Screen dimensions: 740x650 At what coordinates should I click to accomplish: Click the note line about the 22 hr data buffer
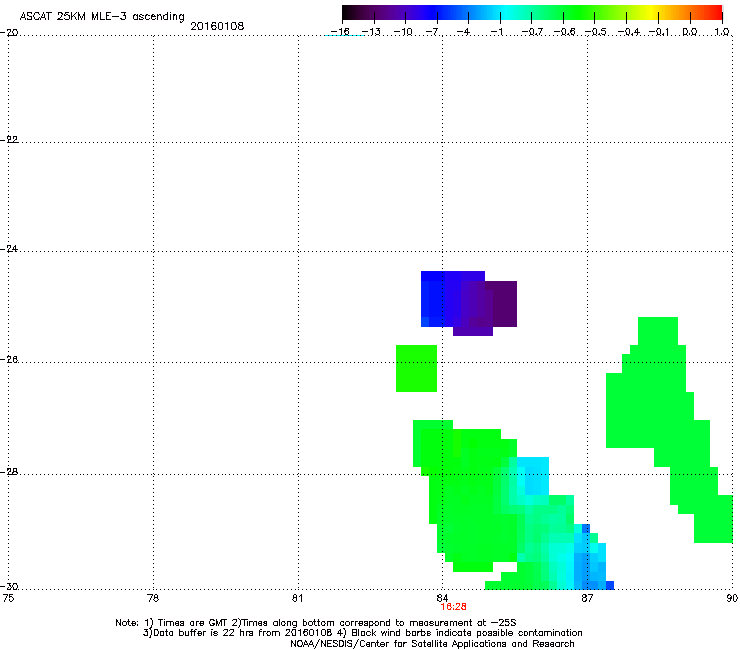[362, 633]
